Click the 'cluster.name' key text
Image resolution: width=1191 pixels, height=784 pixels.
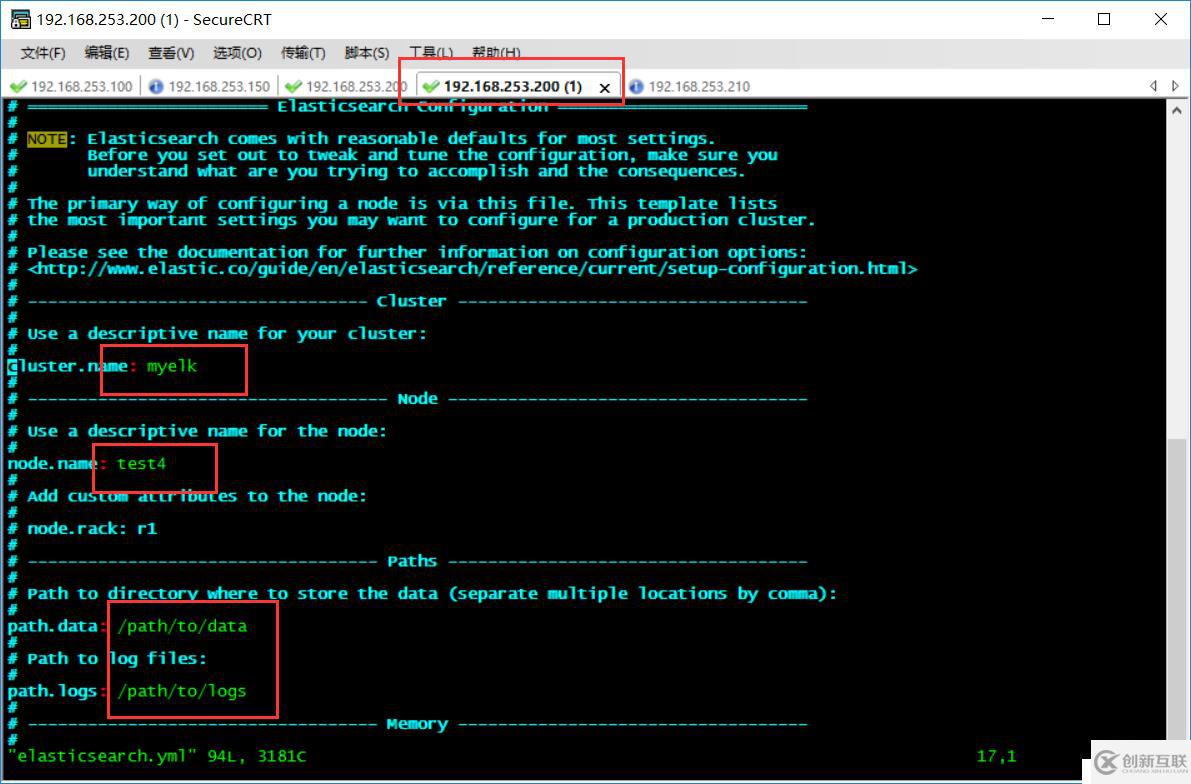[x=67, y=366]
